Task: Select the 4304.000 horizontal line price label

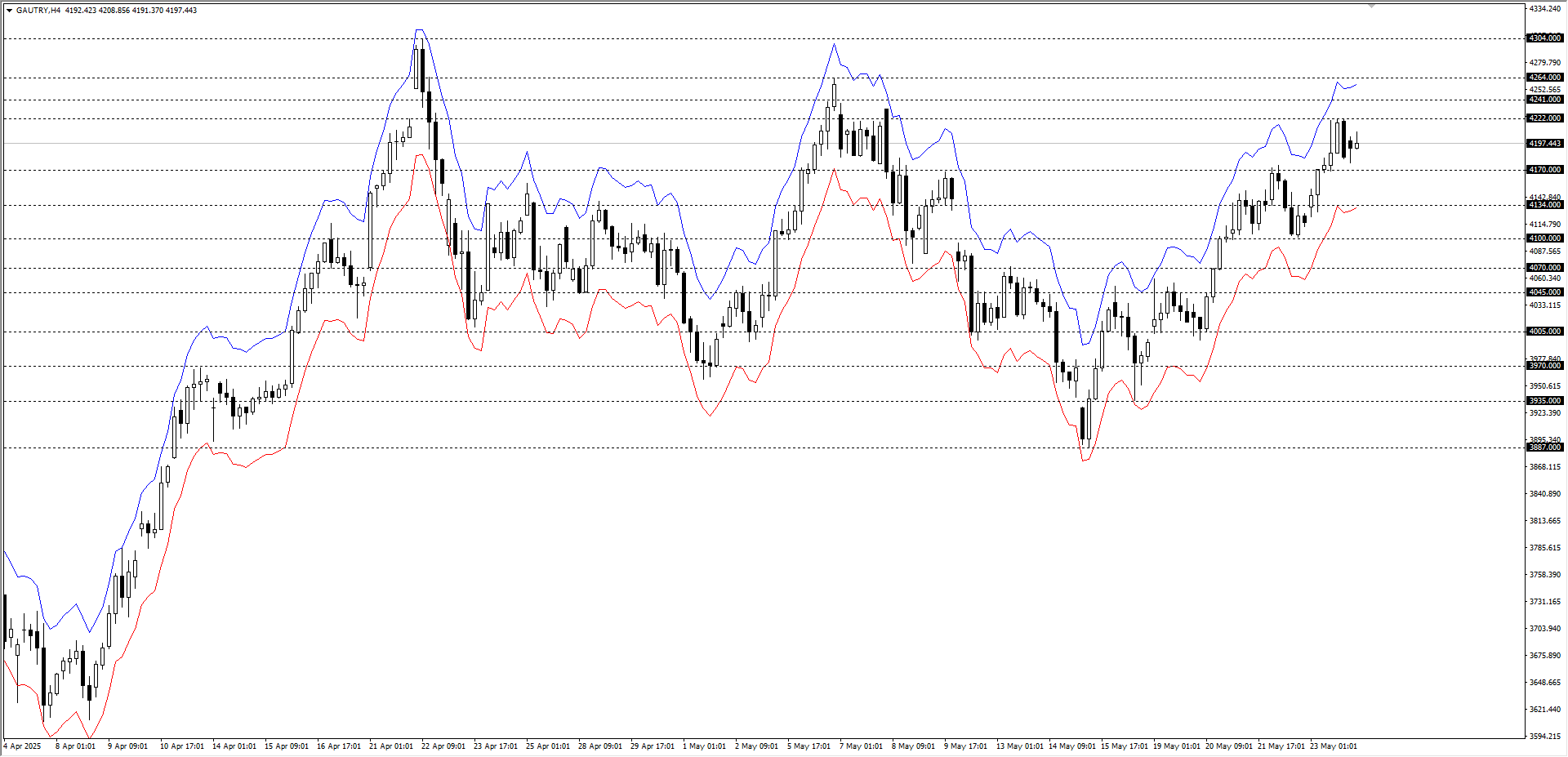Action: 1544,38
